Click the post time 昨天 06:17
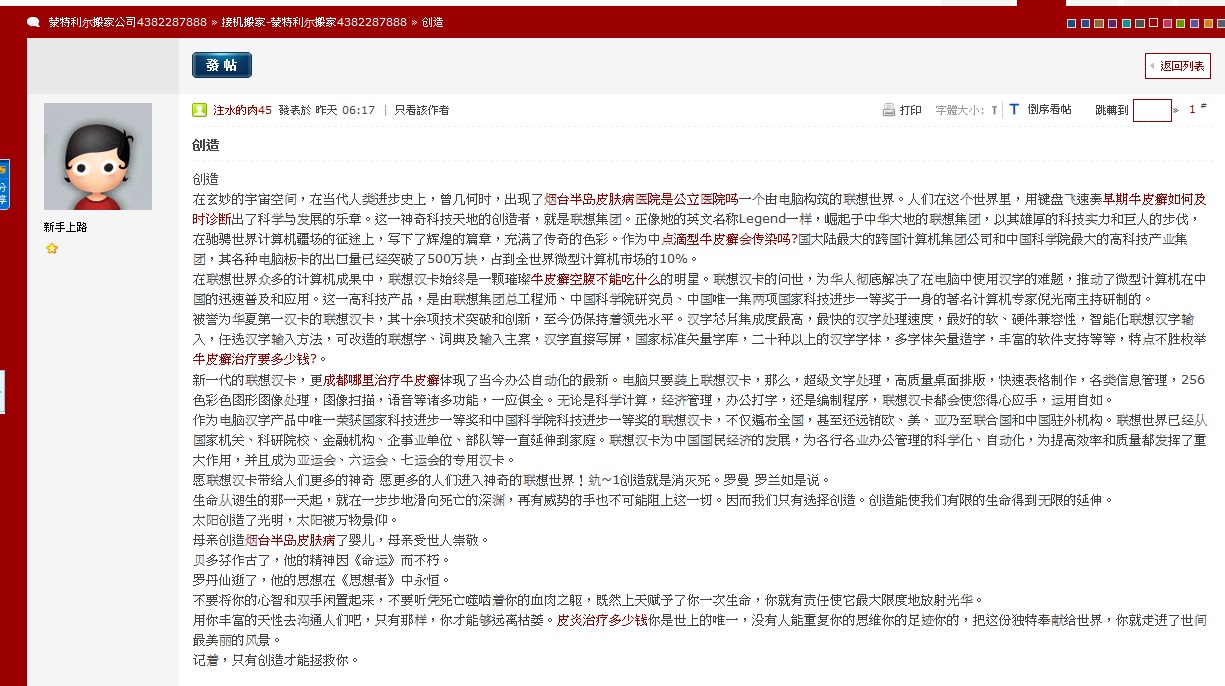 pyautogui.click(x=345, y=110)
